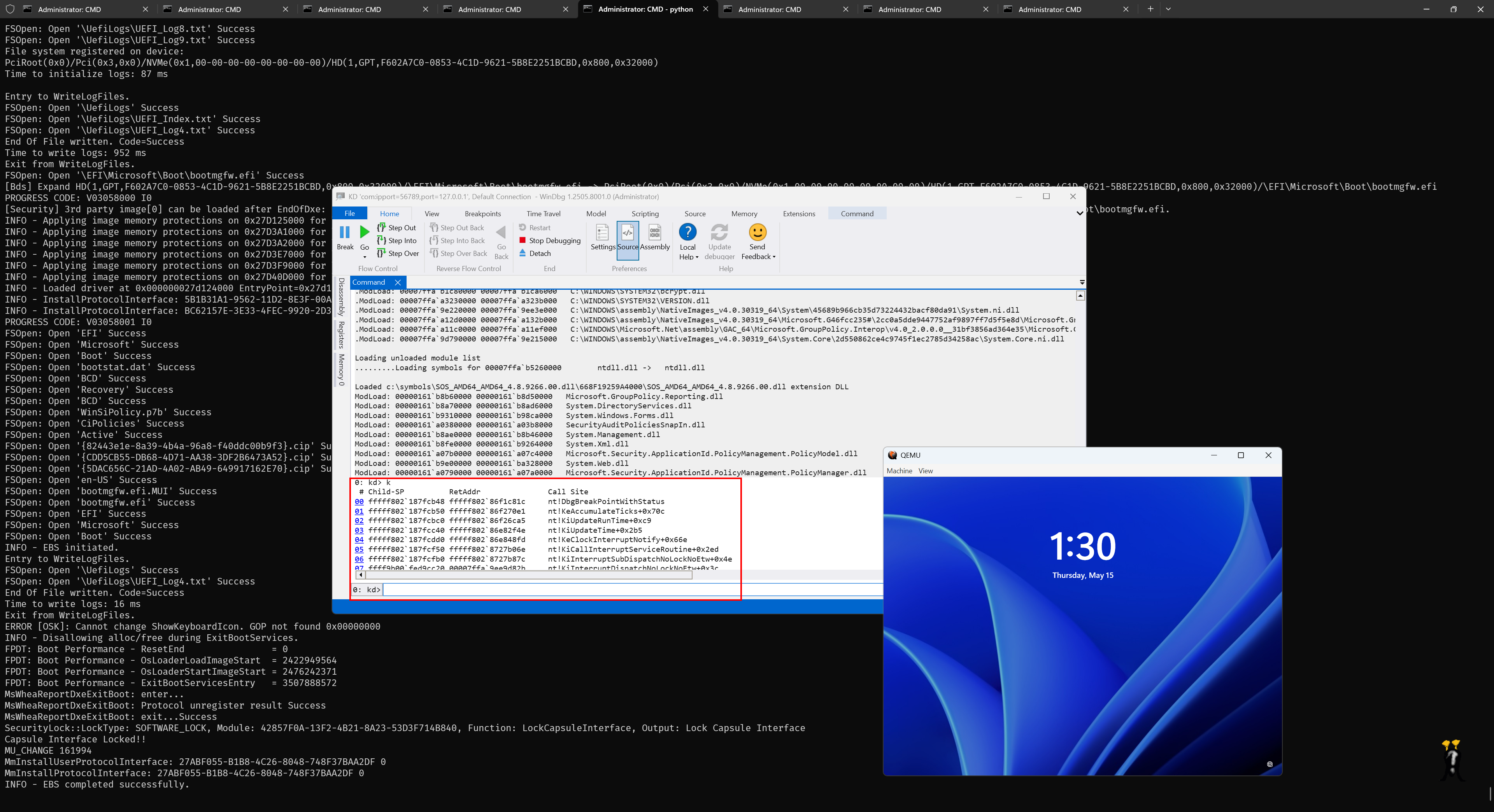The height and width of the screenshot is (812, 1494).
Task: Click the Go Back arrow
Action: 501,233
